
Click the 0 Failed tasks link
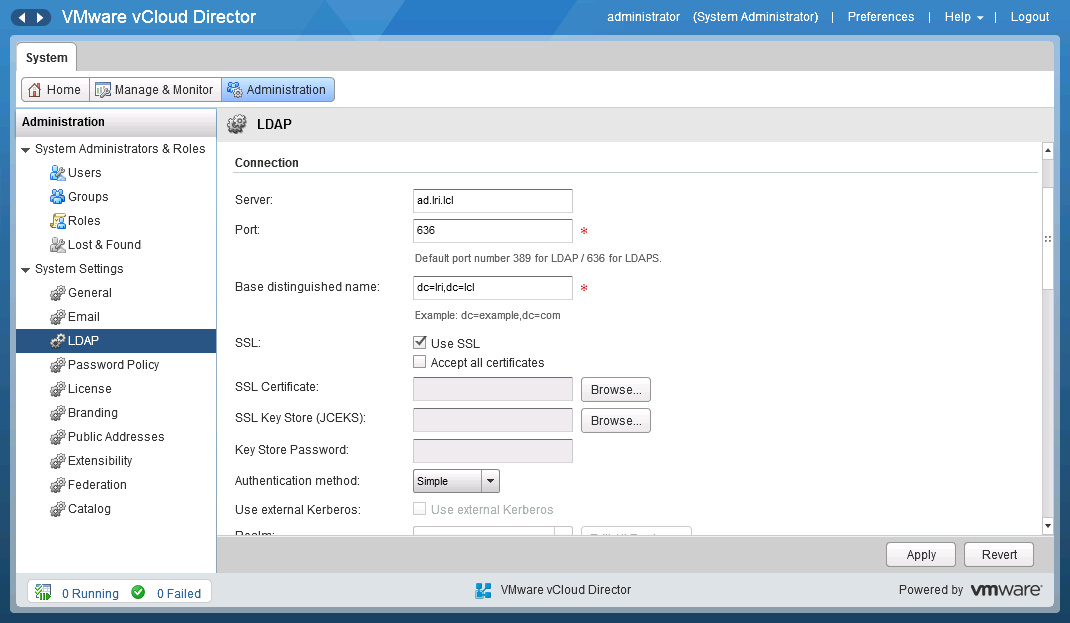(x=179, y=594)
